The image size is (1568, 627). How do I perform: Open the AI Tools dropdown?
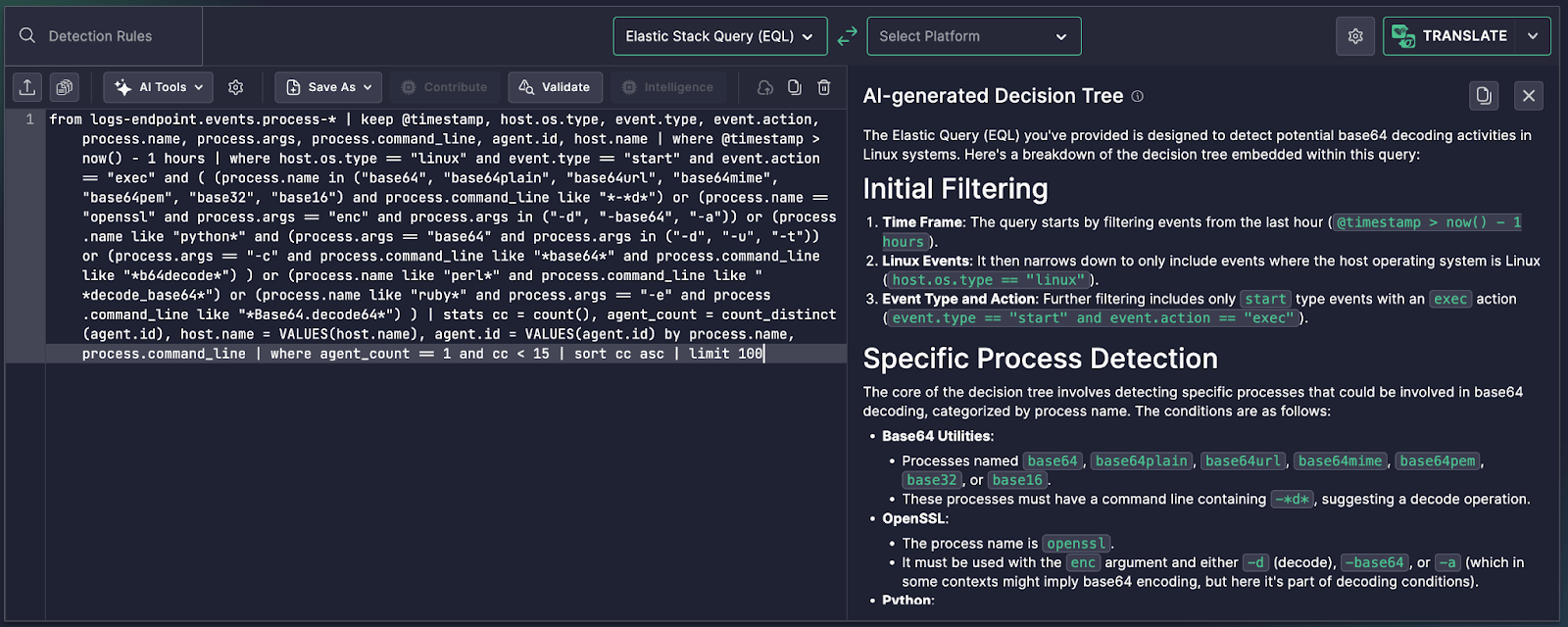159,87
